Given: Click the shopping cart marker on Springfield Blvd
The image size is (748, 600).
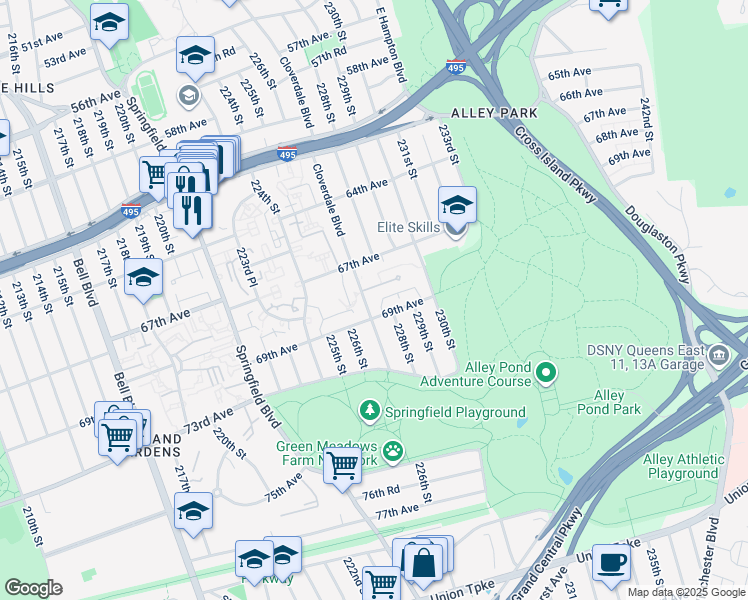Looking at the screenshot, I should pyautogui.click(x=342, y=466).
